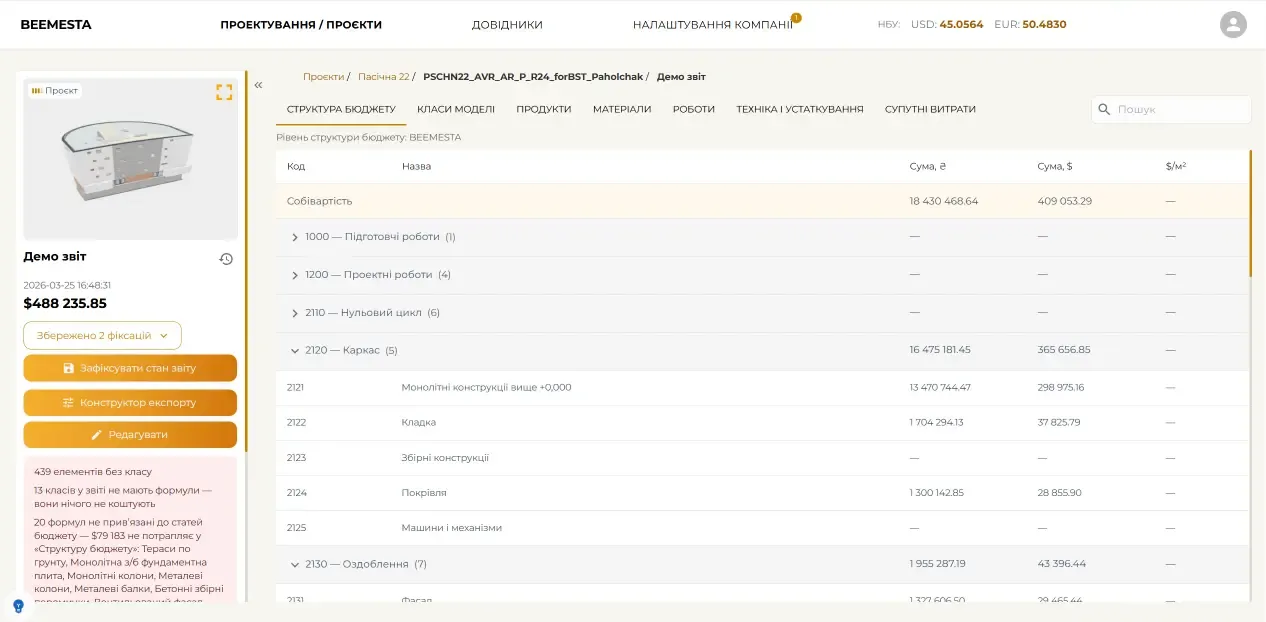Image resolution: width=1266 pixels, height=622 pixels.
Task: Open the Проєктування / Проєкти menu
Action: click(x=301, y=24)
